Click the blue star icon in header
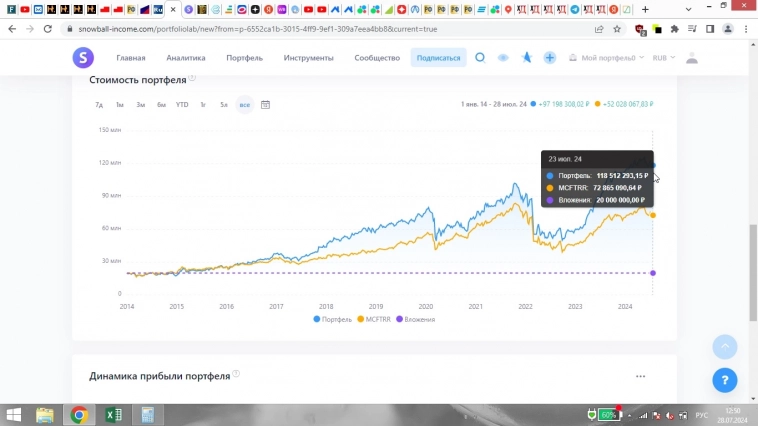Viewport: 758px width, 426px height. [526, 58]
